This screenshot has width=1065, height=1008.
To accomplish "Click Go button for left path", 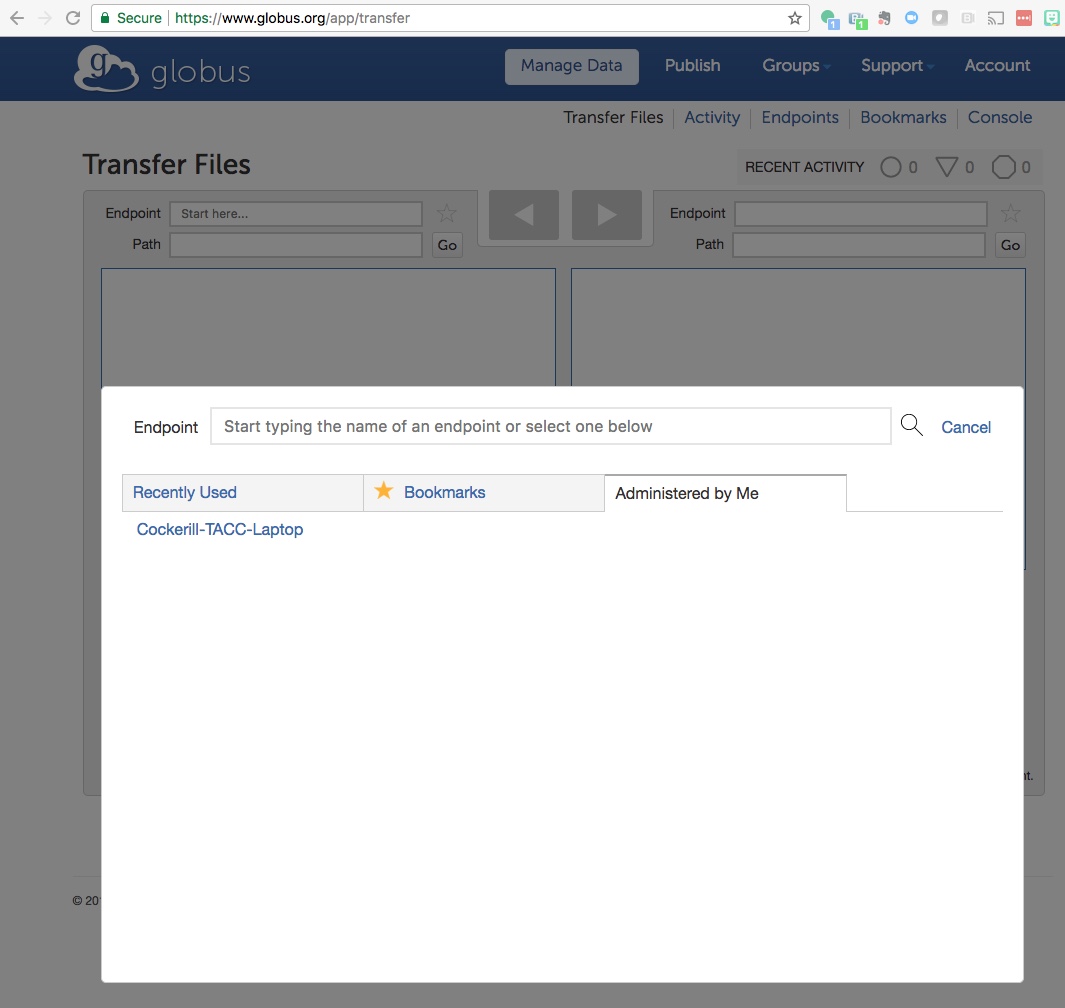I will coord(447,245).
